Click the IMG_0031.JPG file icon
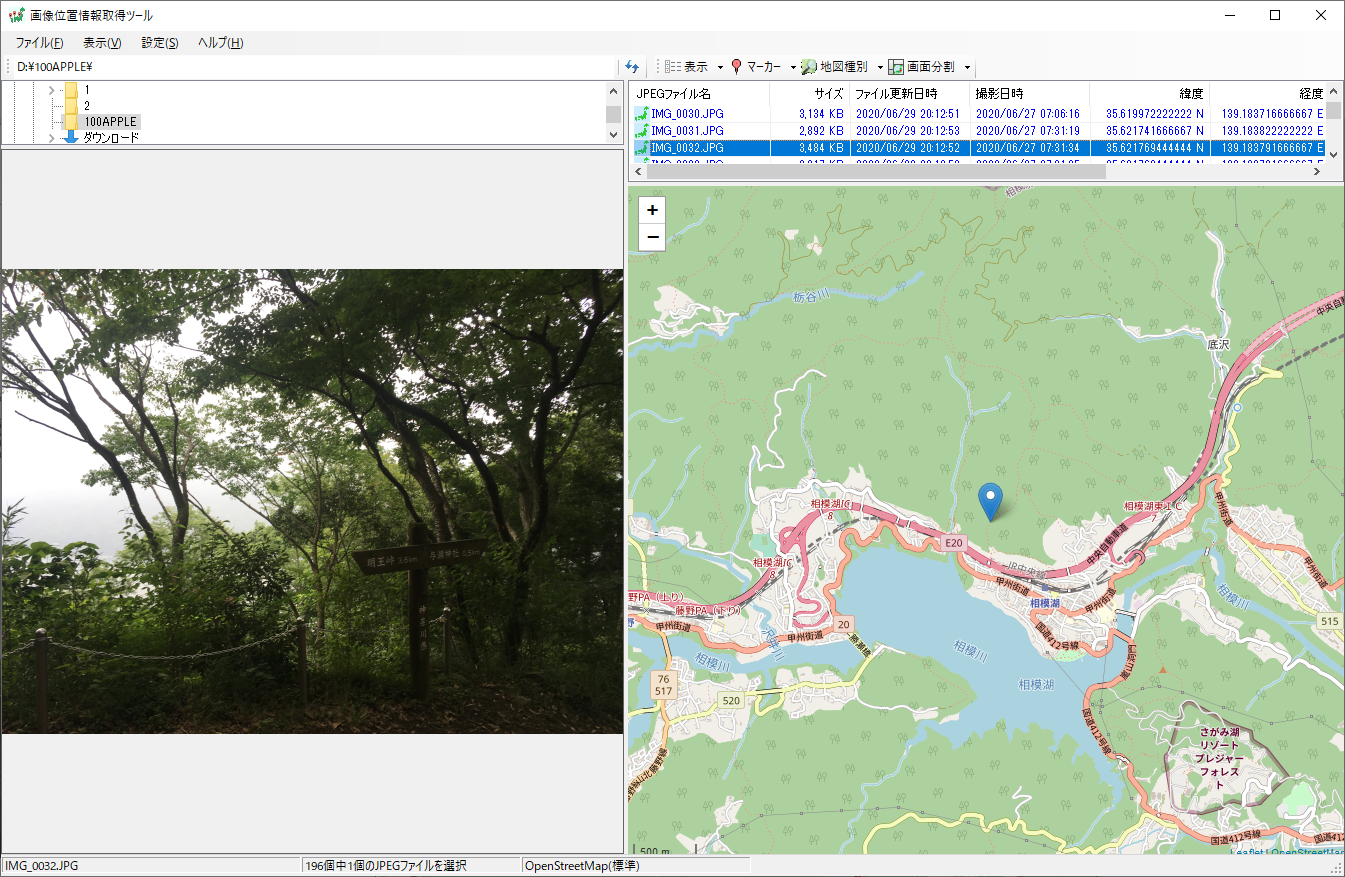The height and width of the screenshot is (877, 1345). (x=640, y=131)
